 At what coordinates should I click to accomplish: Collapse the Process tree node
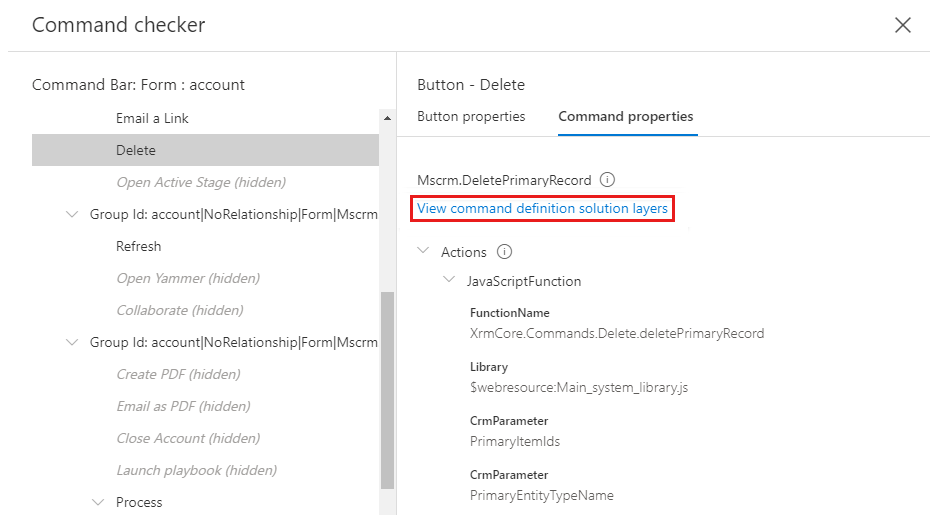pyautogui.click(x=98, y=502)
